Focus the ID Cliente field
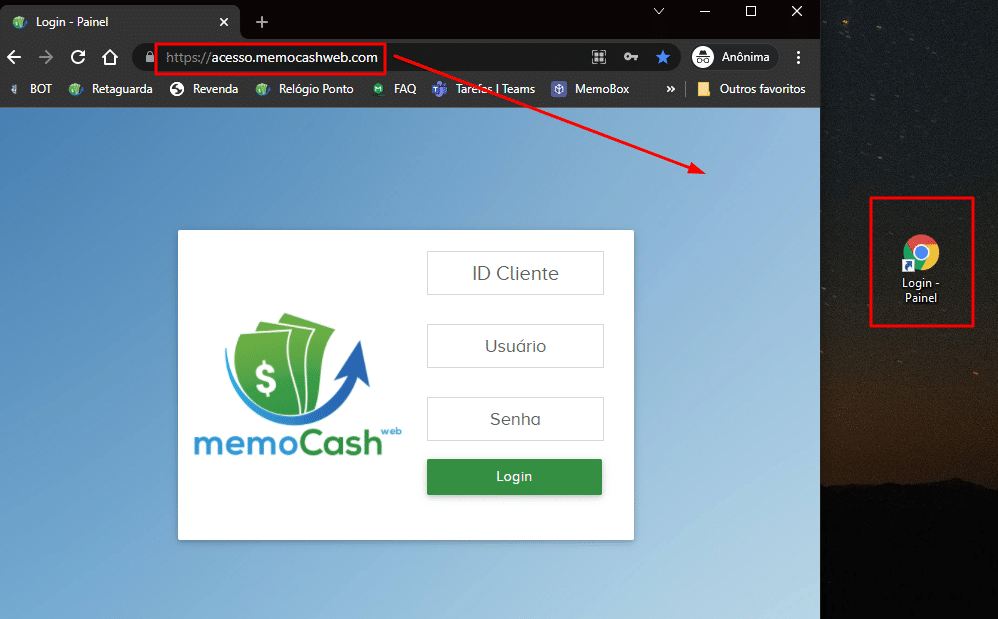The height and width of the screenshot is (619, 998). pos(515,273)
